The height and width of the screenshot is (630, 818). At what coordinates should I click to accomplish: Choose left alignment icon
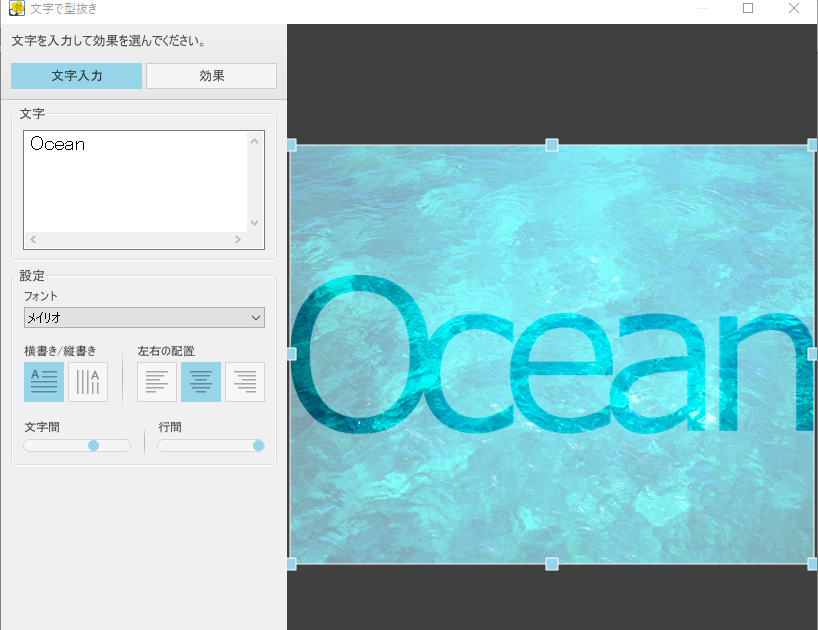coord(157,382)
